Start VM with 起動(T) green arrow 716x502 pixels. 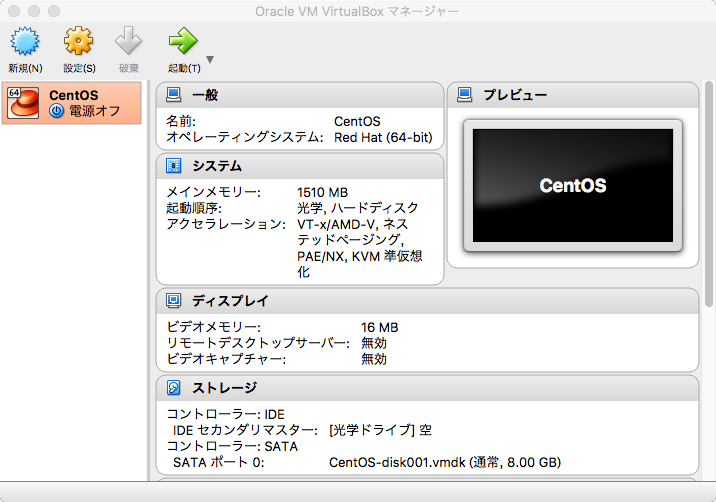pos(183,42)
